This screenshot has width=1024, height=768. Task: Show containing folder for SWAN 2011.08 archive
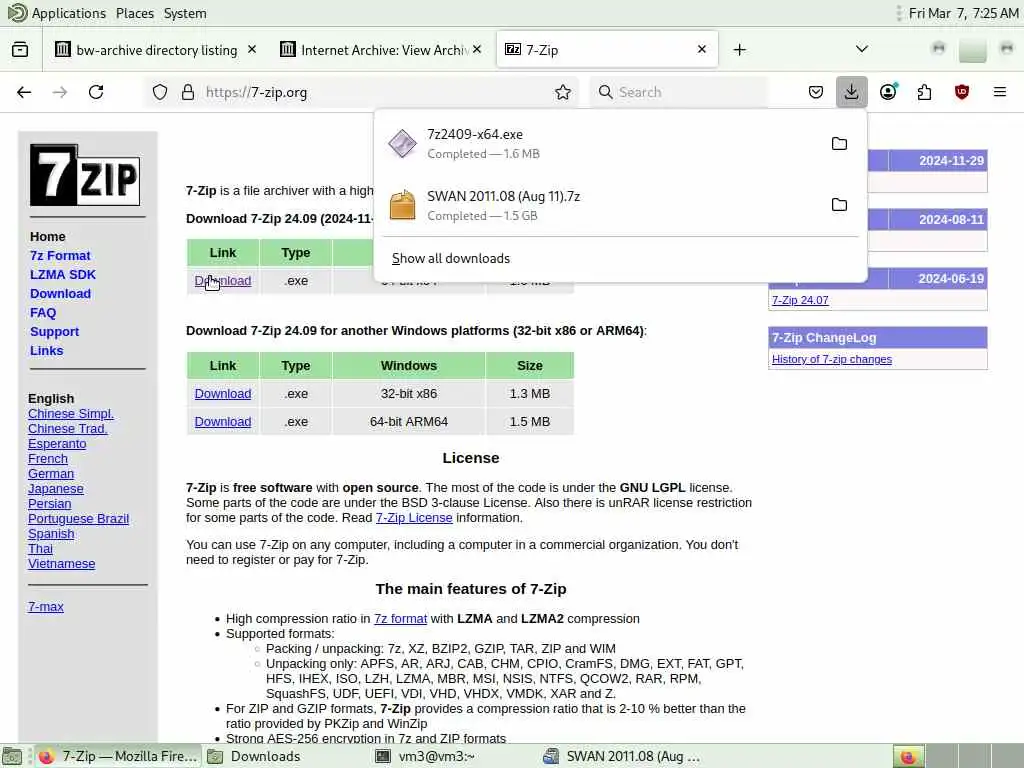839,205
